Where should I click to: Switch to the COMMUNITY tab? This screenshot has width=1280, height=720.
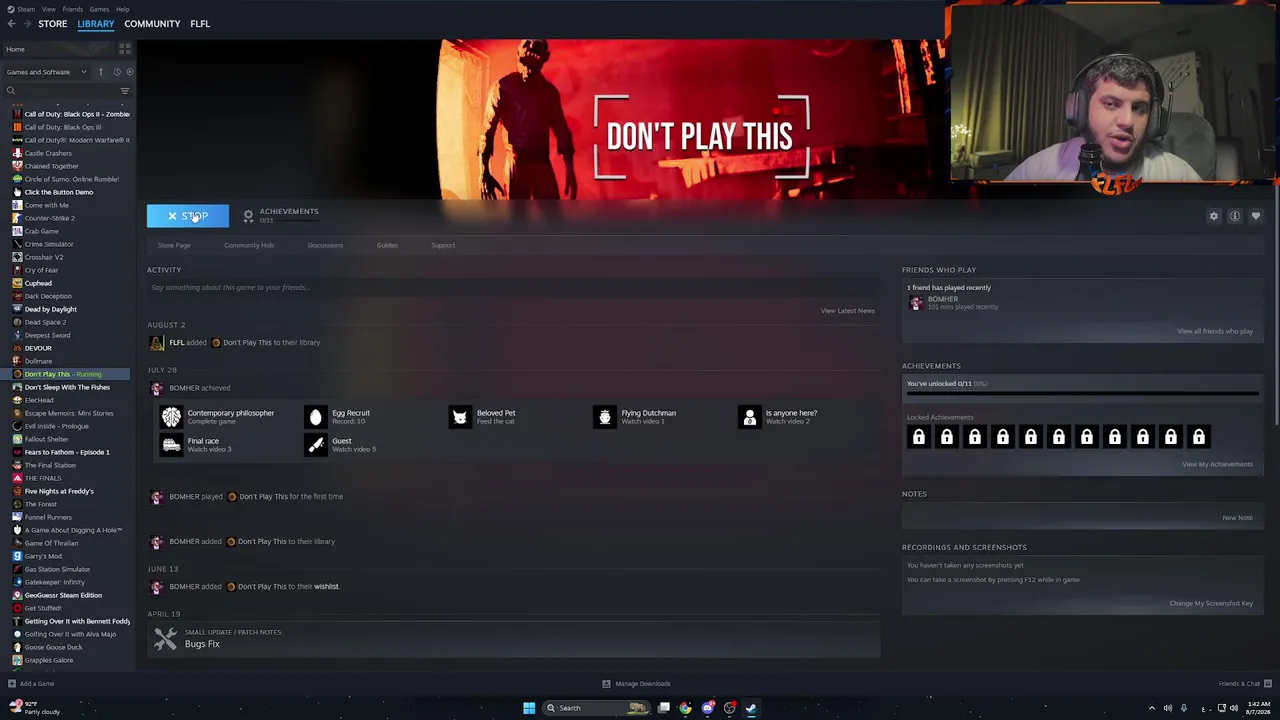pyautogui.click(x=152, y=24)
